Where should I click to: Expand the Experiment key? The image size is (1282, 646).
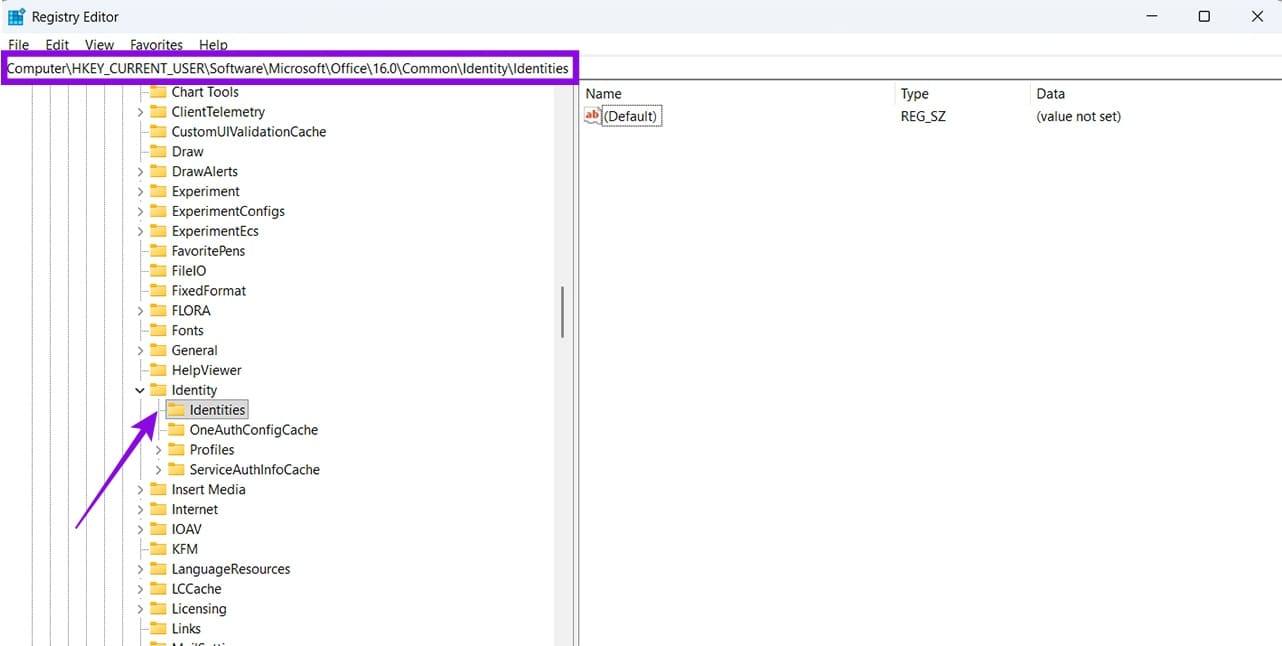click(140, 191)
